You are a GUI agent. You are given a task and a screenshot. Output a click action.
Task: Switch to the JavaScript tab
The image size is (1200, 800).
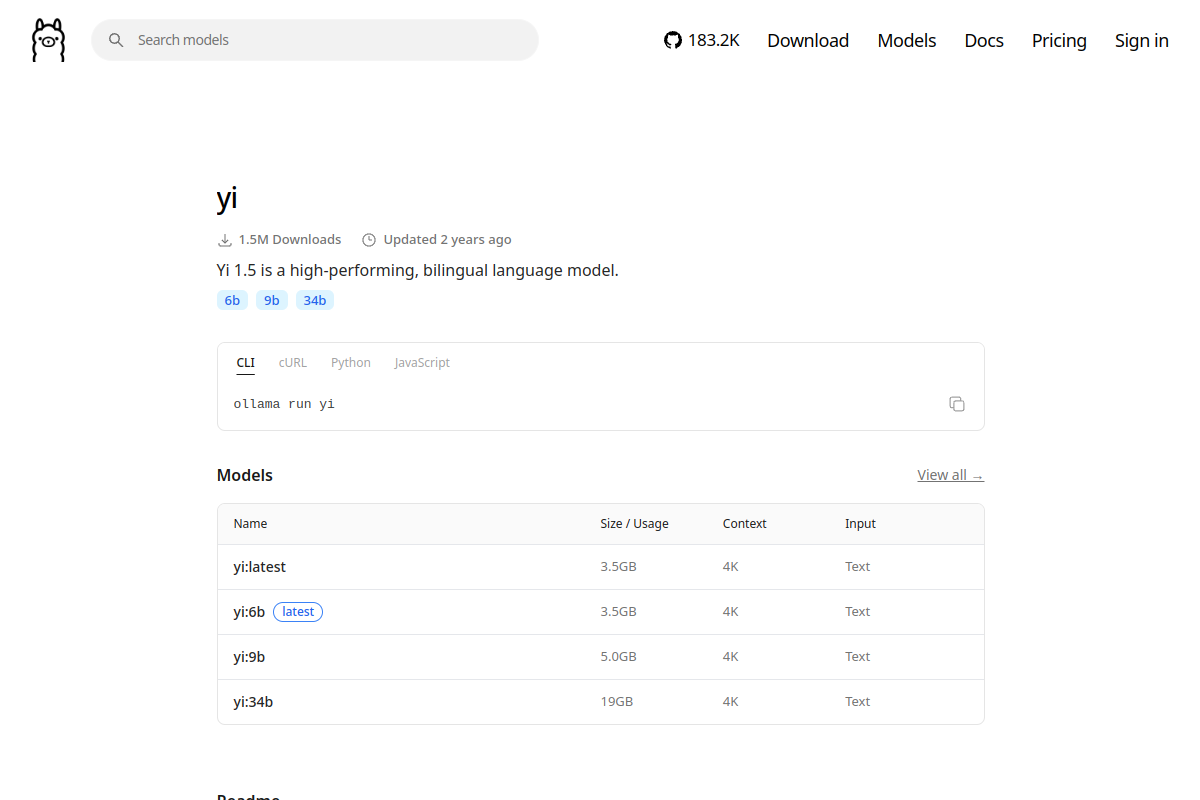(x=422, y=363)
